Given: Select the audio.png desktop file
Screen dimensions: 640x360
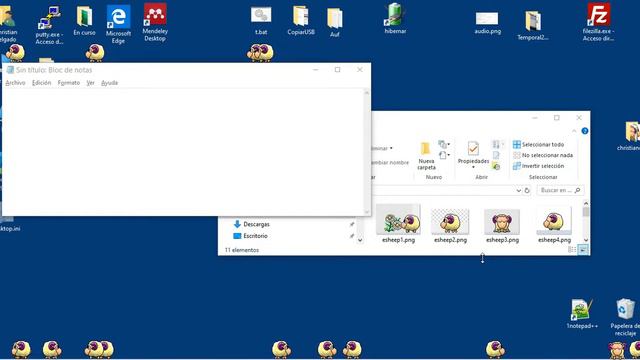Looking at the screenshot, I should pyautogui.click(x=487, y=23).
